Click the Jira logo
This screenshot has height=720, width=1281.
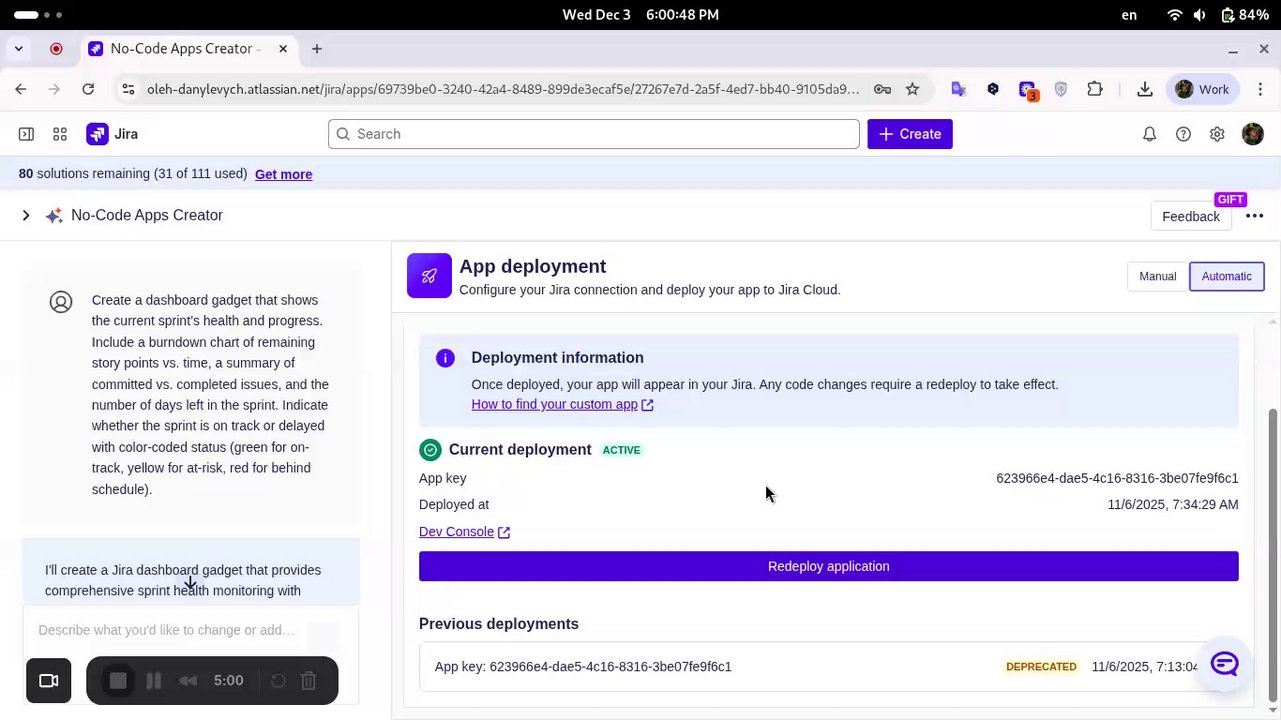click(112, 134)
